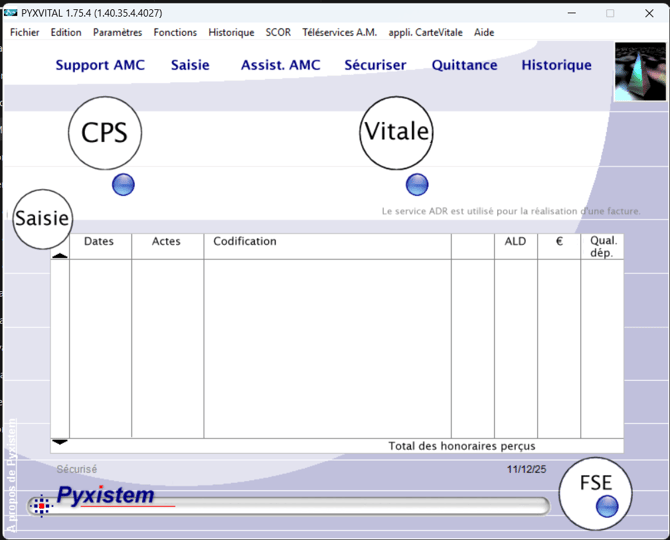The width and height of the screenshot is (670, 540).
Task: Click the round Saisie circle icon
Action: pos(42,218)
